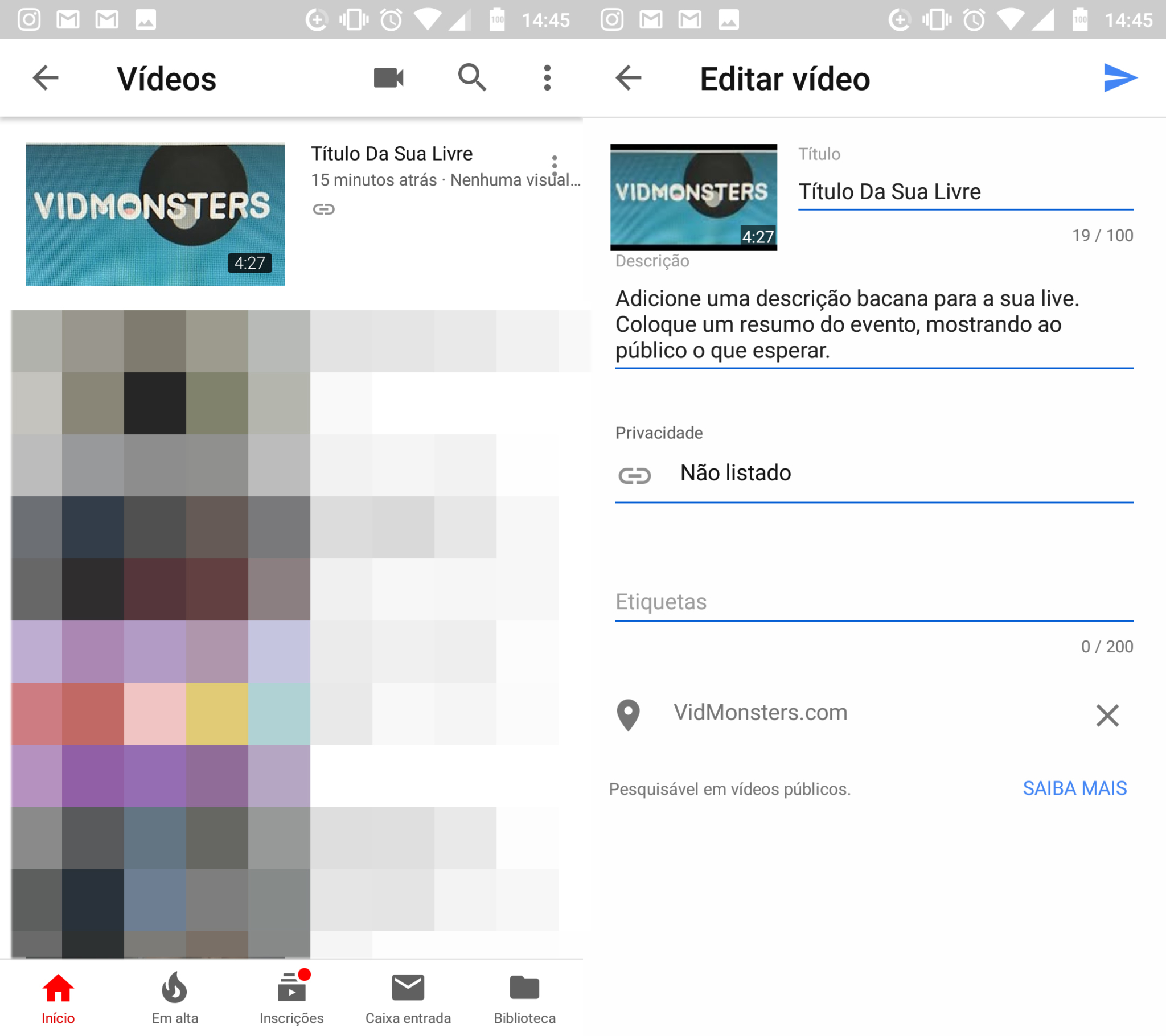1166x1036 pixels.
Task: Tap alarm icon in left status bar
Action: coord(391,20)
